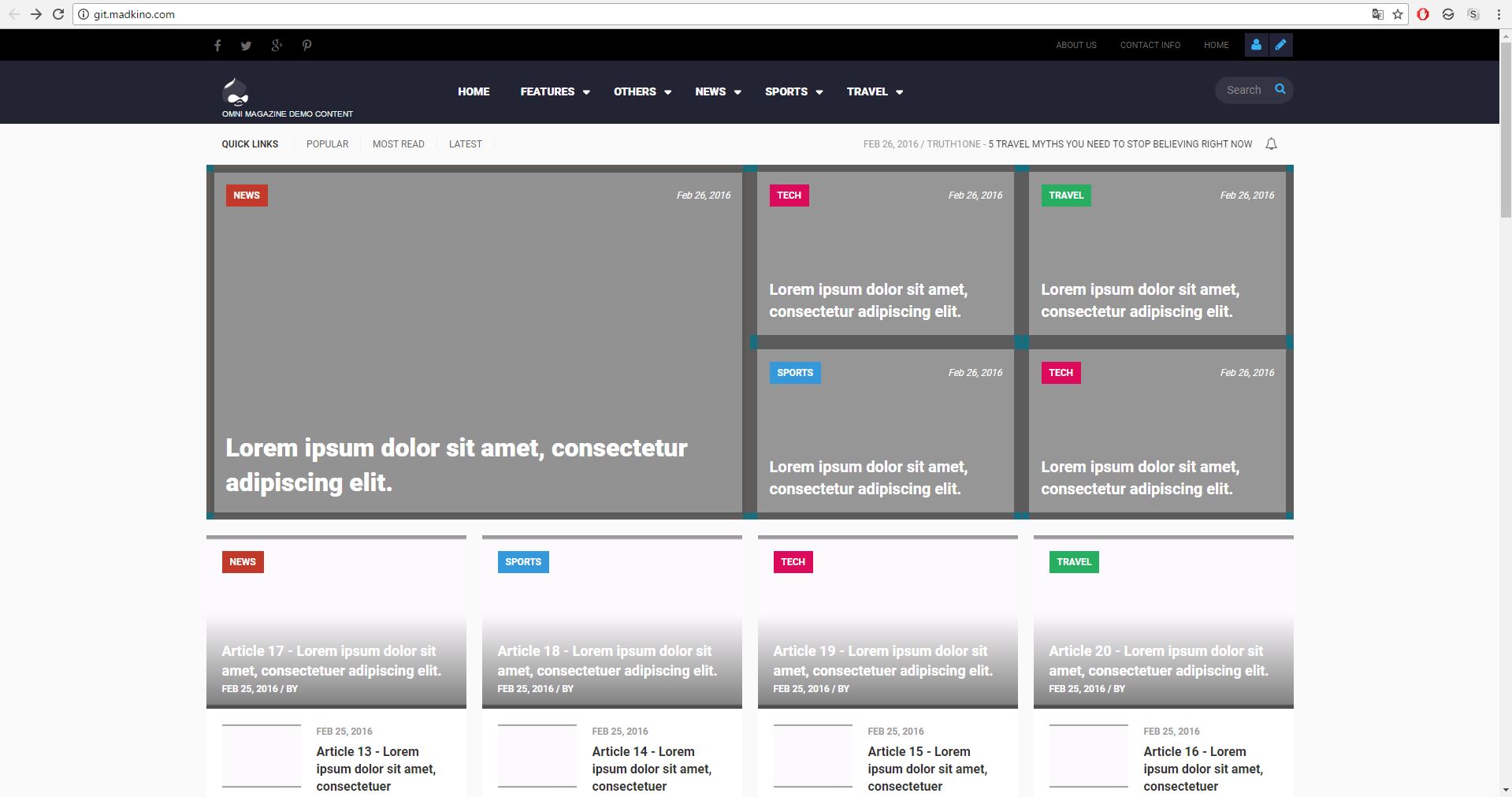This screenshot has width=1512, height=797.
Task: Click the search magnifier icon
Action: [1280, 89]
